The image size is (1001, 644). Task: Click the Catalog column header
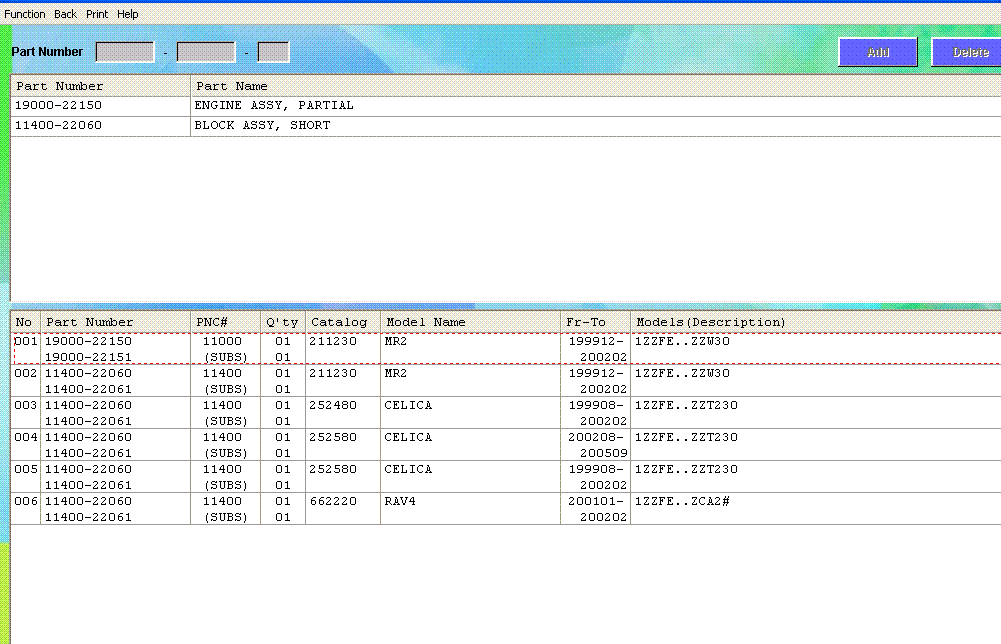click(342, 322)
